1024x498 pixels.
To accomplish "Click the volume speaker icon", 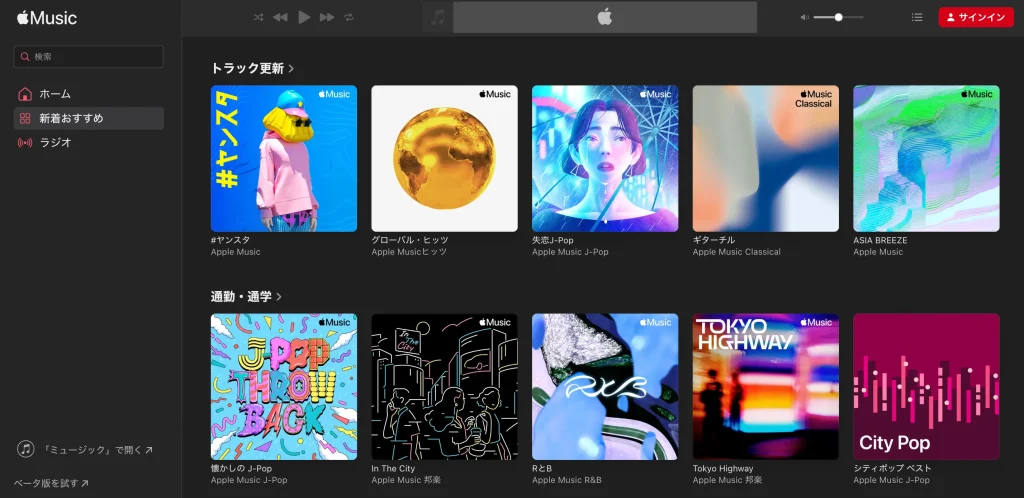I will pyautogui.click(x=804, y=17).
